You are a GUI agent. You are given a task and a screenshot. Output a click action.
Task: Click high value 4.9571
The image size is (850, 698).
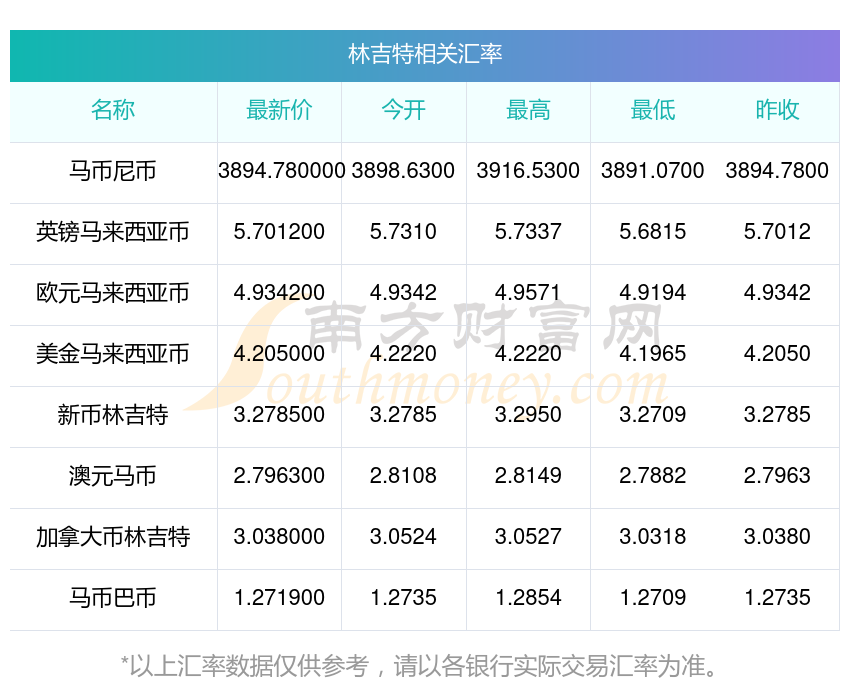click(x=528, y=293)
